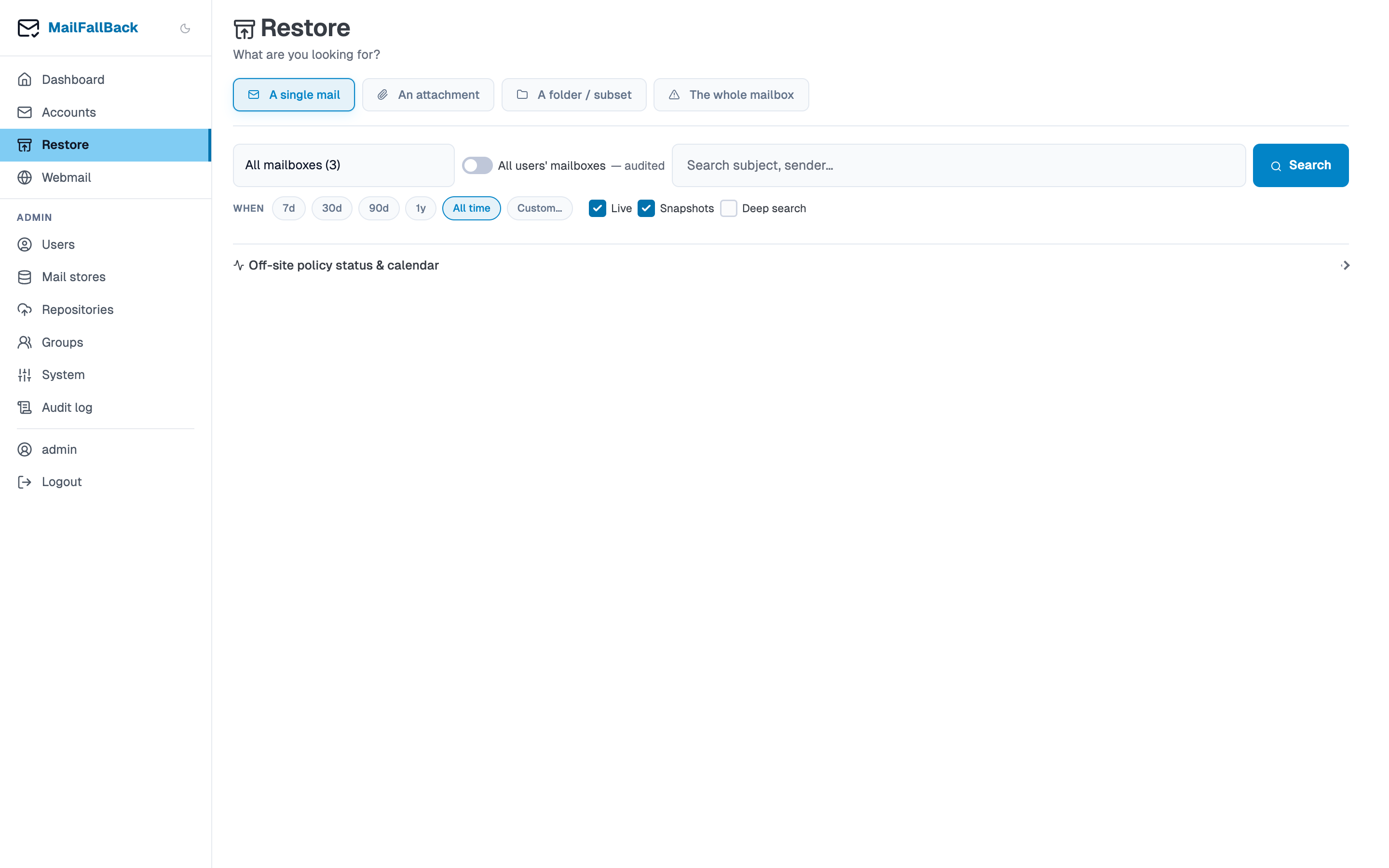Open the Mail stores admin page
Screen dimensions: 1389x868
(106, 277)
